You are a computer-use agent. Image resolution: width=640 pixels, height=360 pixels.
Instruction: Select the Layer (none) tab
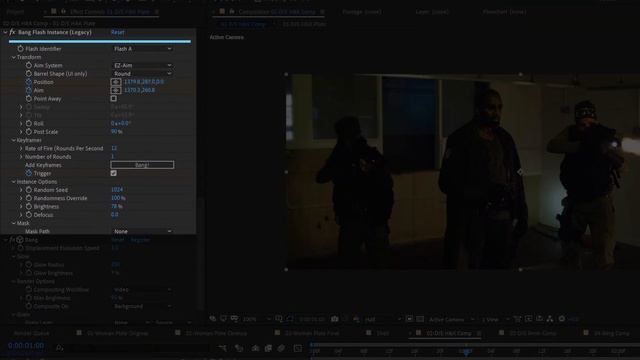tap(432, 12)
